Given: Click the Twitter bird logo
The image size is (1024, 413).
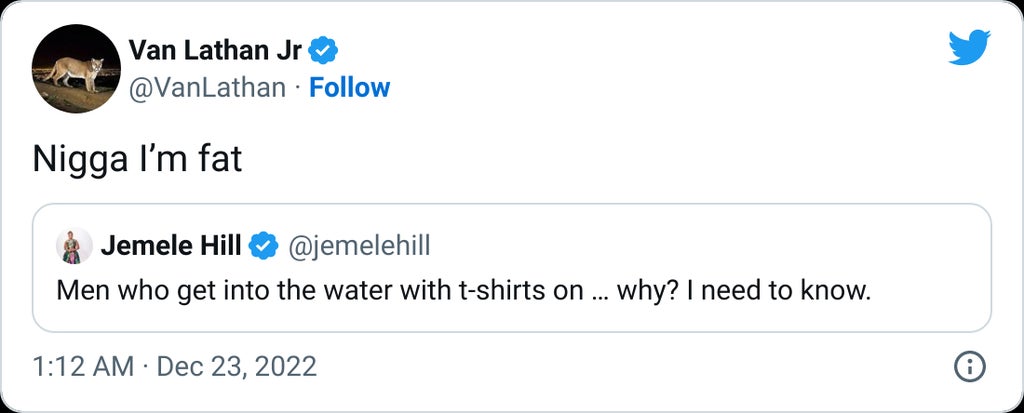Looking at the screenshot, I should 968,47.
